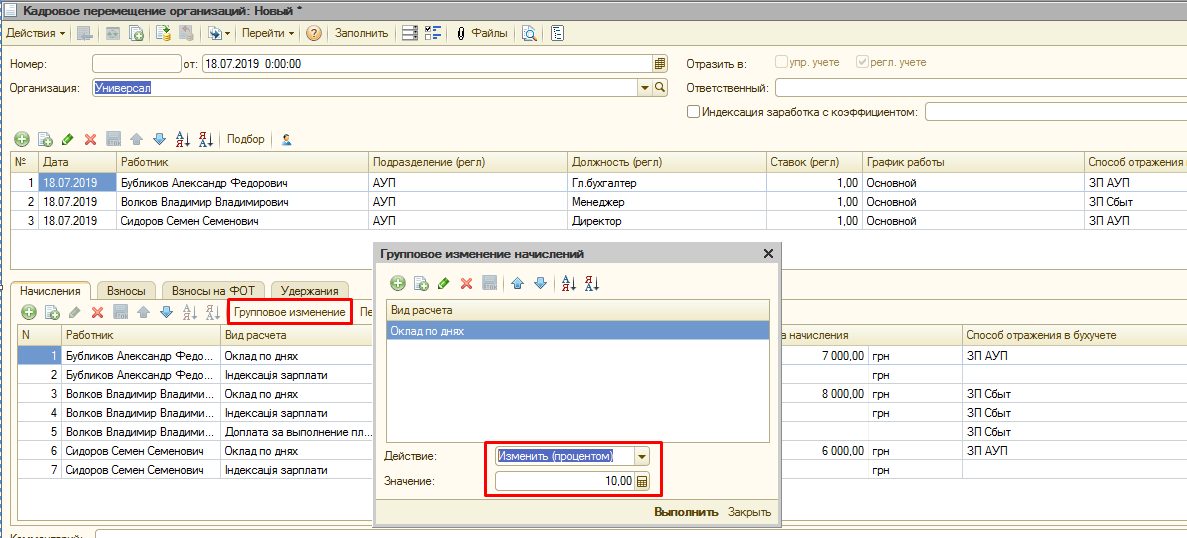Screen dimensions: 1187x538
Task: Open the Удержания tab
Action: pyautogui.click(x=309, y=290)
